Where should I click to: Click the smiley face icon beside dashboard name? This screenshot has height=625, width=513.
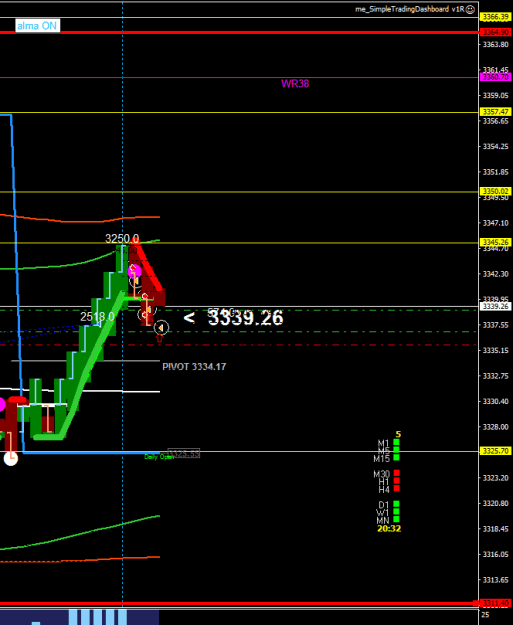tap(470, 9)
